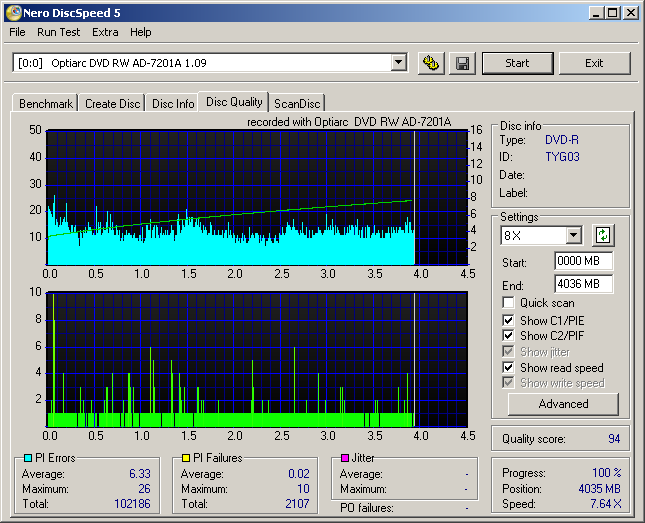Toggle the Show C1/PIE checkbox
Viewport: 645px width, 523px height.
point(509,320)
